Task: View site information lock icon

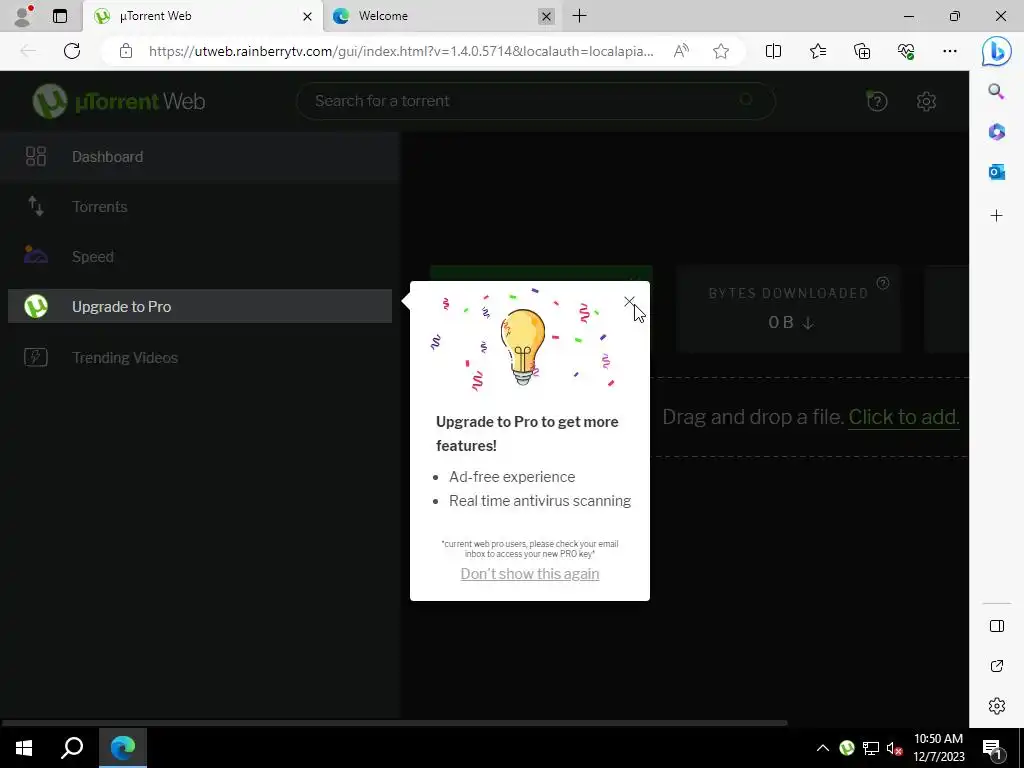Action: click(126, 51)
